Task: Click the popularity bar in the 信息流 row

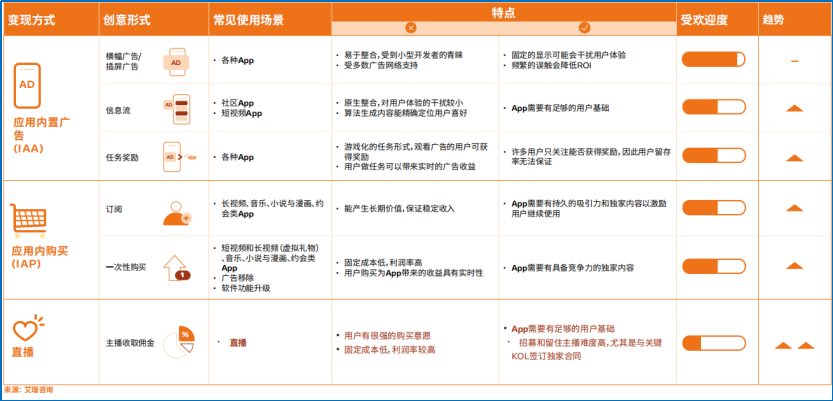Action: (714, 108)
